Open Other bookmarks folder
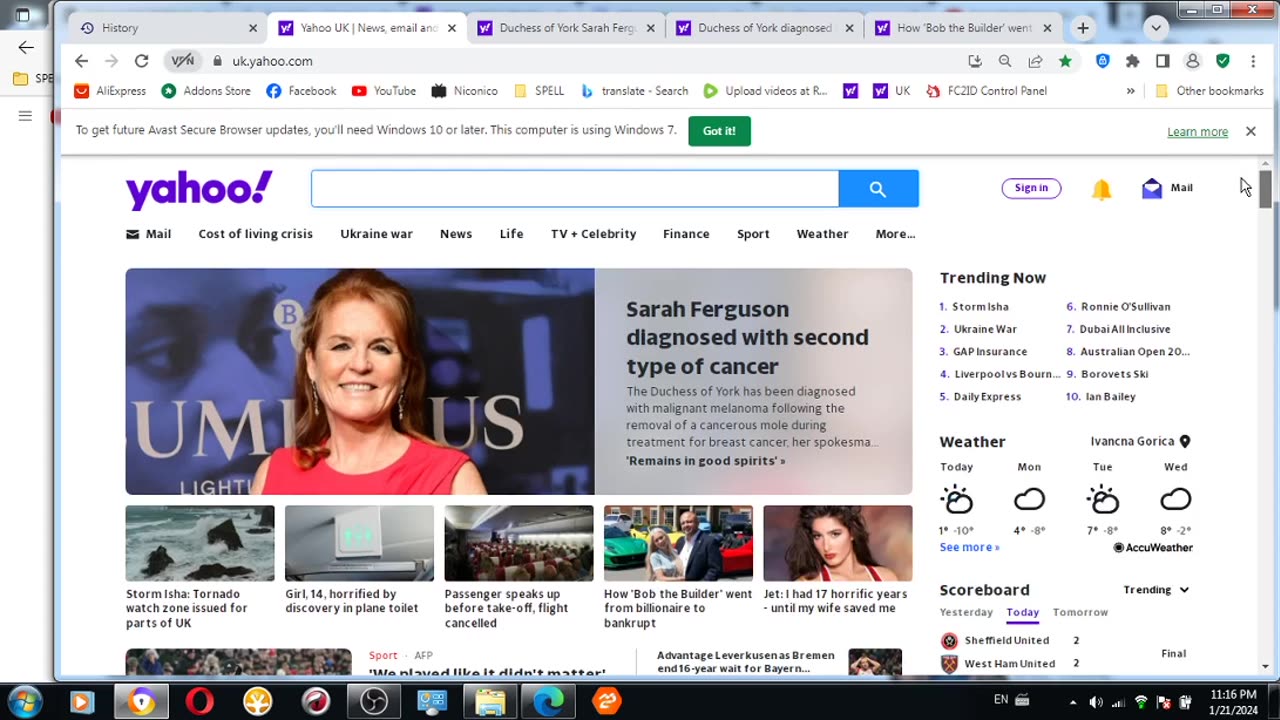The width and height of the screenshot is (1280, 720). pyautogui.click(x=1209, y=91)
